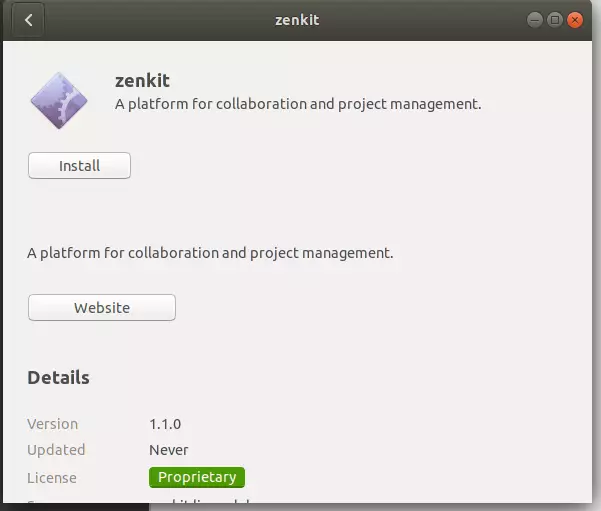The width and height of the screenshot is (601, 511).
Task: Click the description paragraph above the Website button
Action: [210, 253]
